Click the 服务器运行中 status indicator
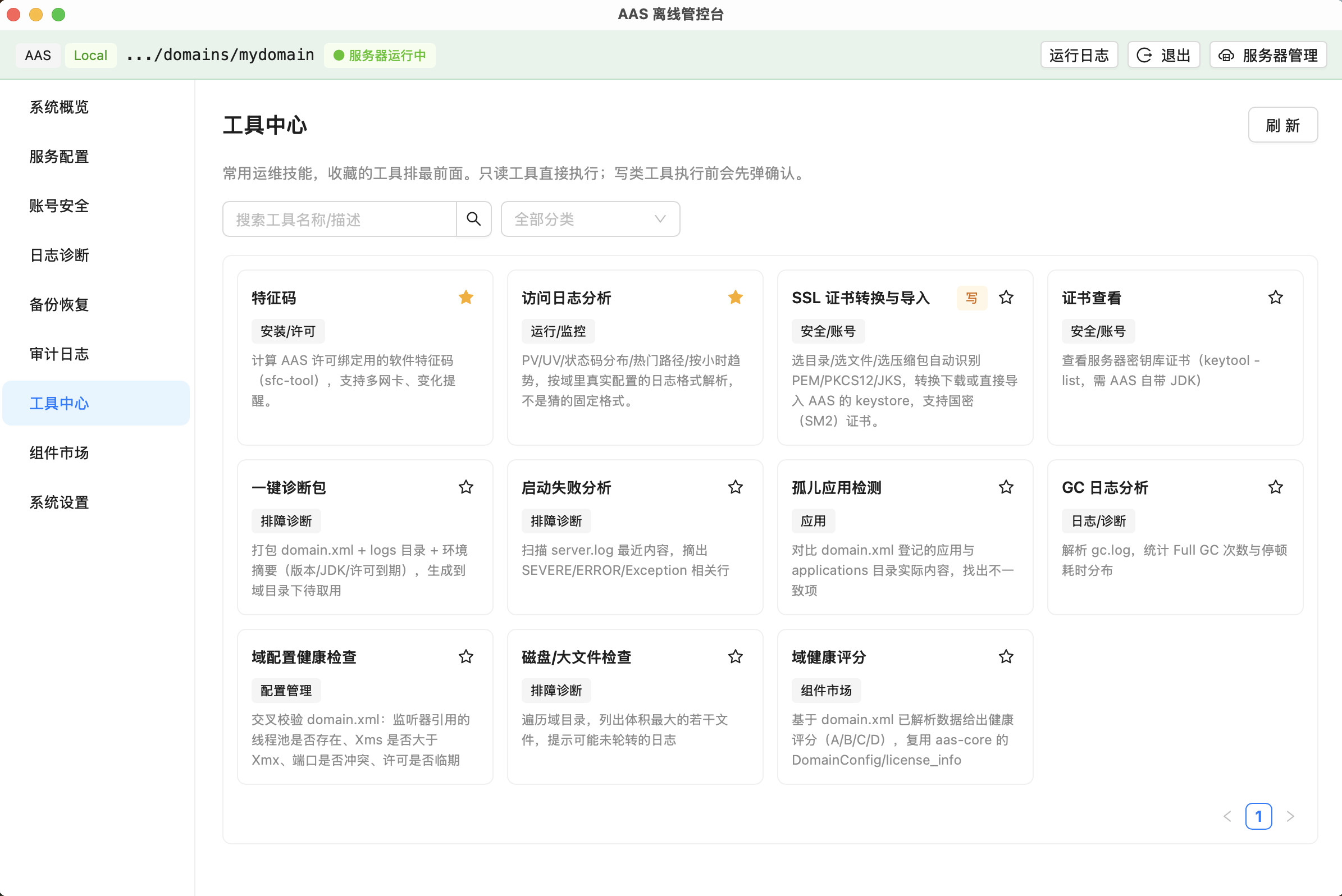 [380, 56]
